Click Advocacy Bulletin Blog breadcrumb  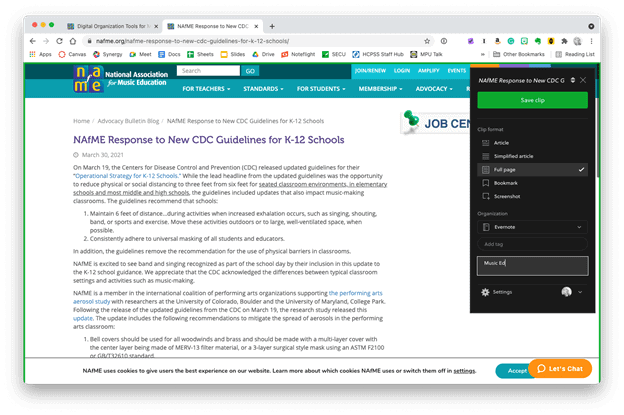tap(128, 121)
